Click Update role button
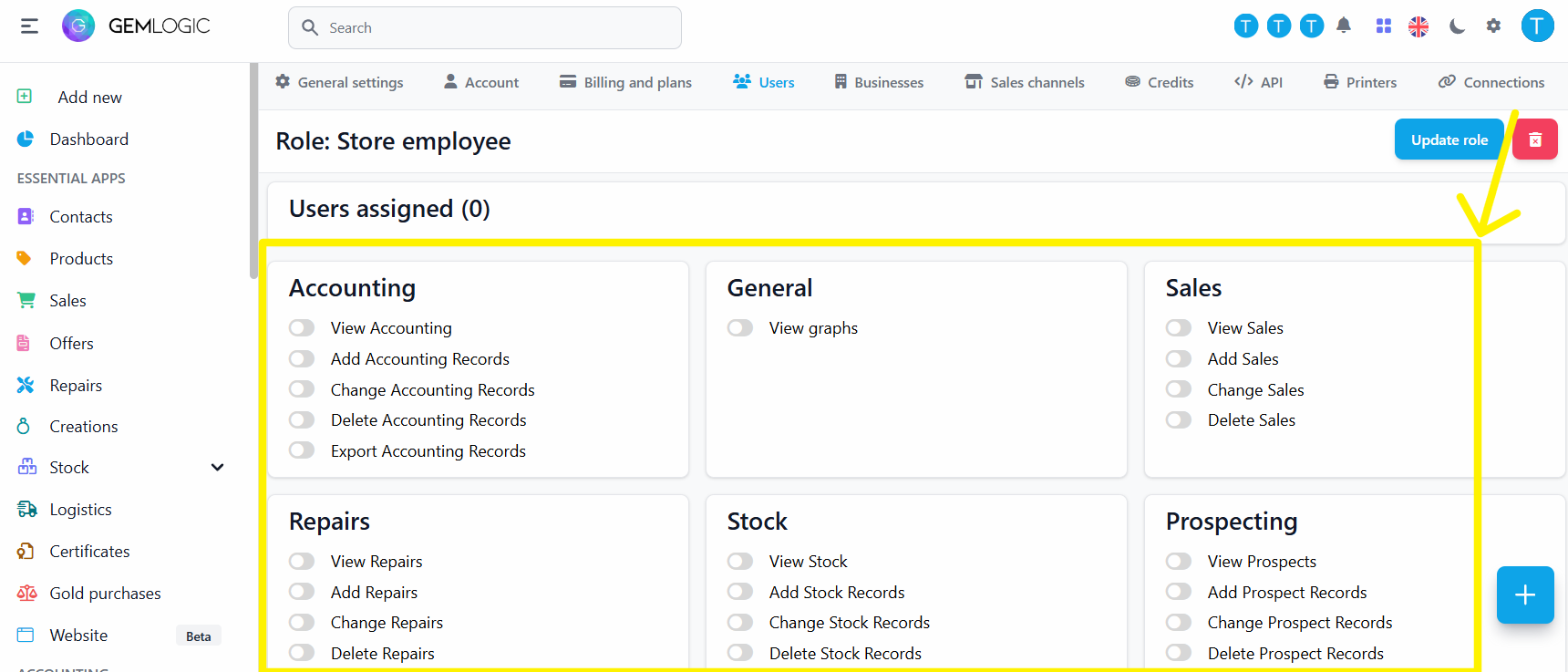Image resolution: width=1568 pixels, height=672 pixels. [x=1449, y=140]
